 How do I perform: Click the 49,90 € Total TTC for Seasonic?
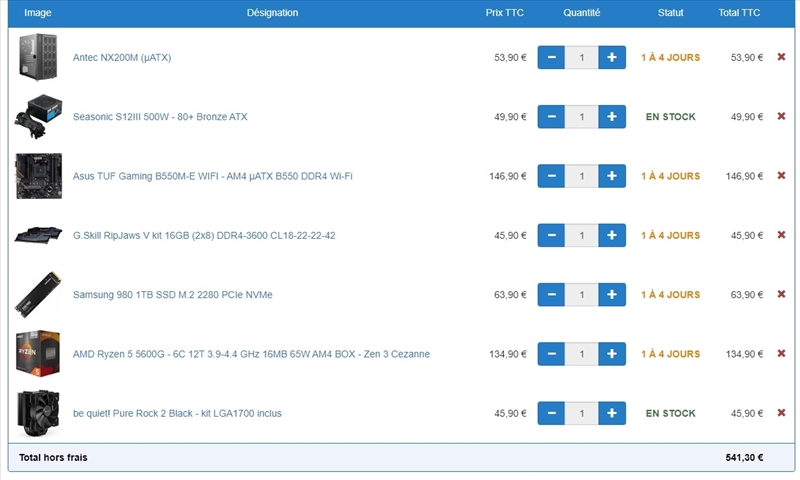pyautogui.click(x=747, y=117)
